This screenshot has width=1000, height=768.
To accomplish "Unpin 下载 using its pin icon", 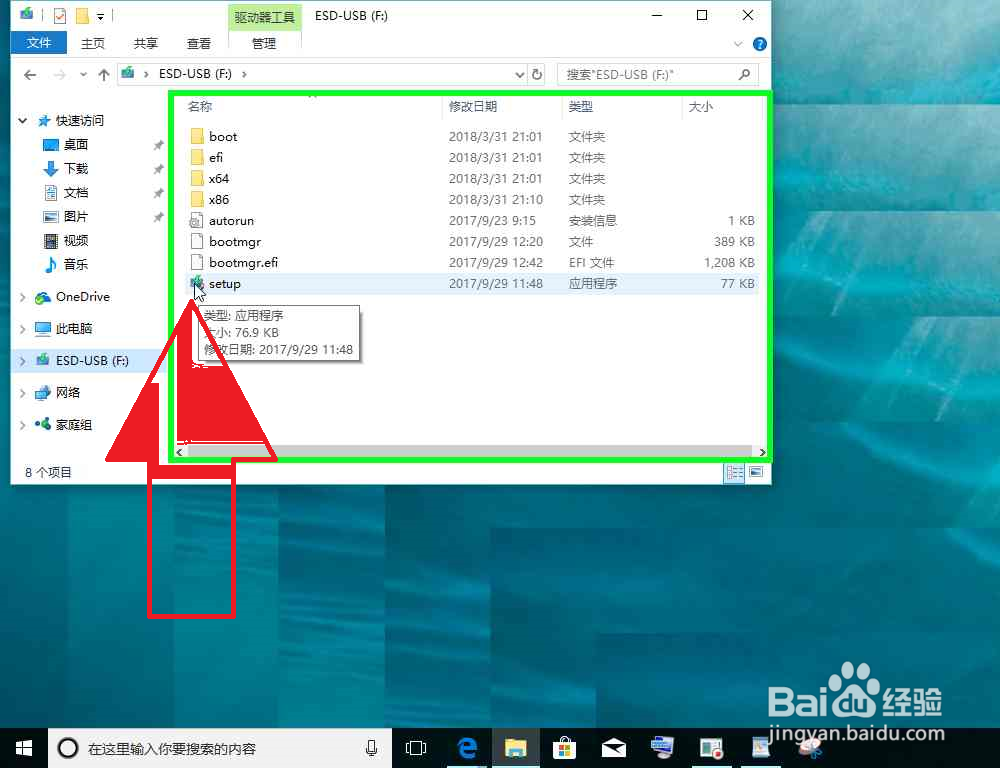I will pos(157,168).
